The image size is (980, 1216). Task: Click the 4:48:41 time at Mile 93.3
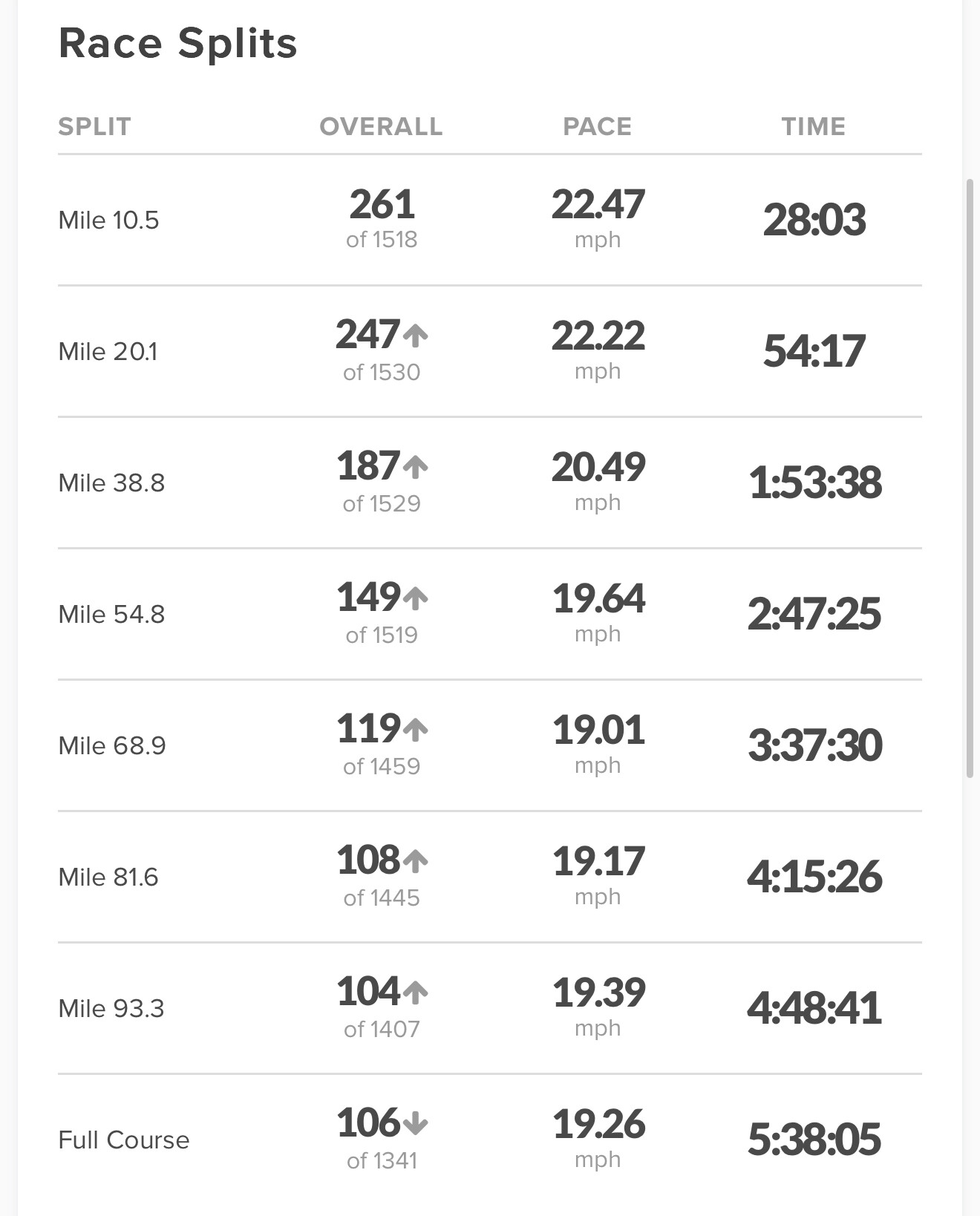click(x=814, y=1008)
